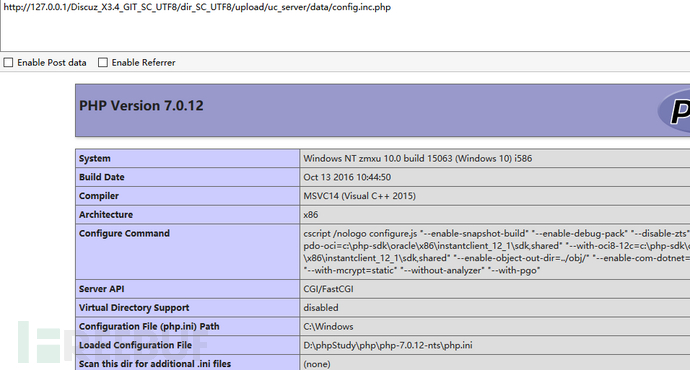Click the Windows NT system value
Viewport: 690px width, 370px height.
[418, 158]
